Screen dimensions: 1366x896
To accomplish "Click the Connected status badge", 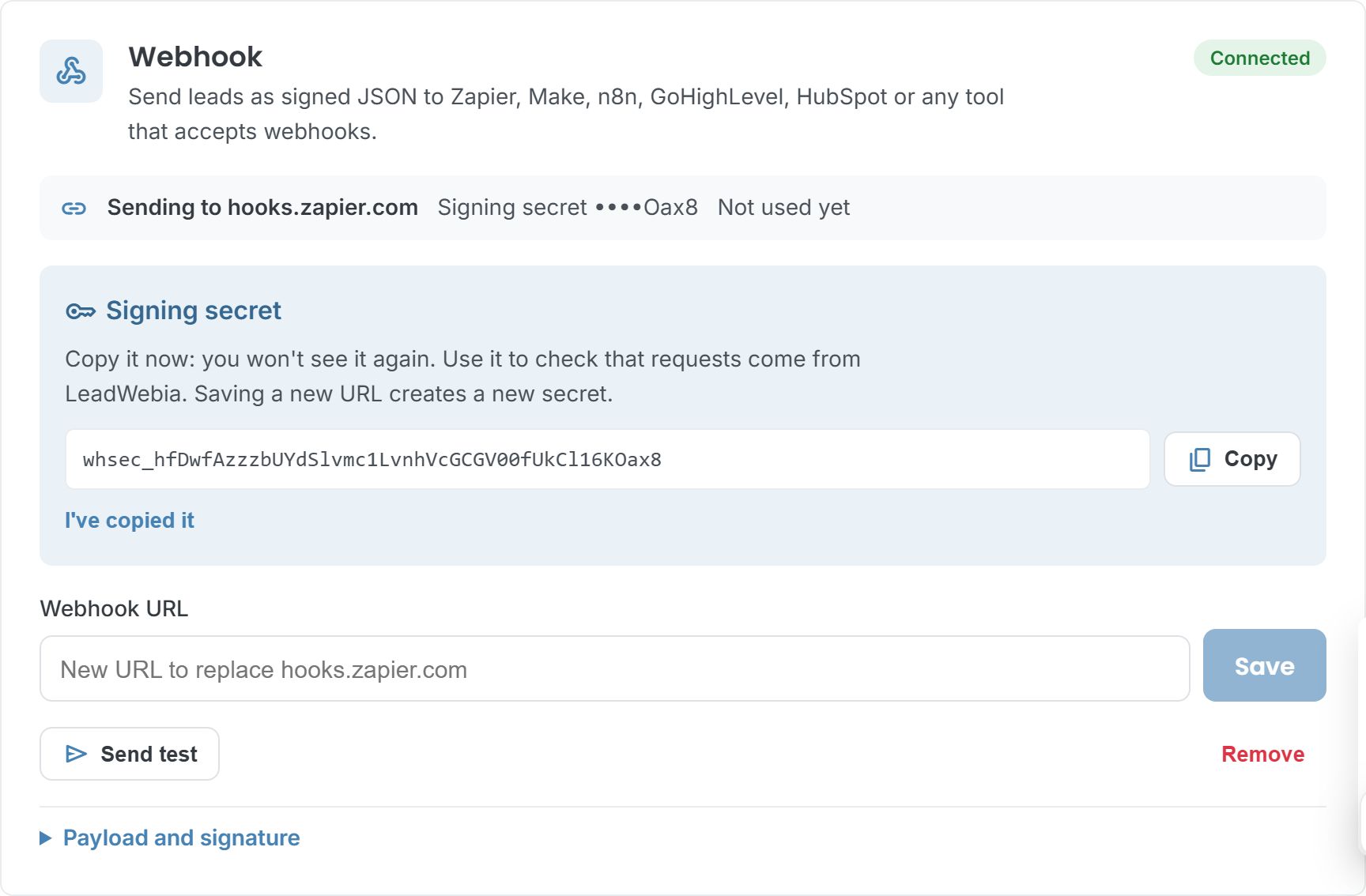I will pyautogui.click(x=1259, y=58).
